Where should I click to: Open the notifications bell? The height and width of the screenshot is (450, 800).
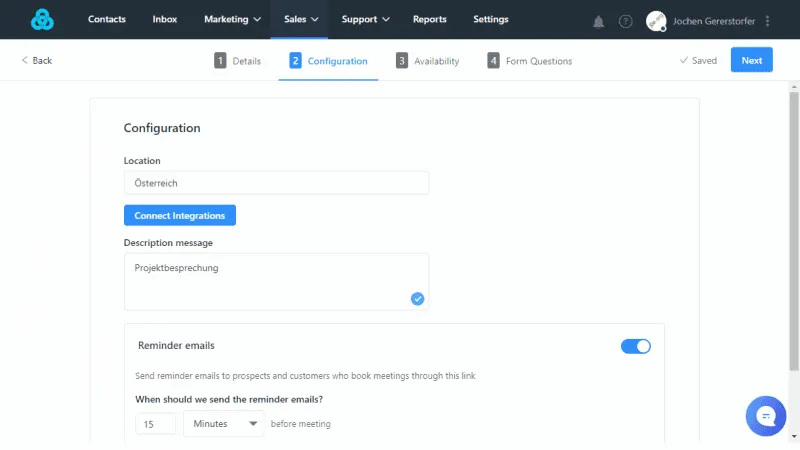coord(598,21)
